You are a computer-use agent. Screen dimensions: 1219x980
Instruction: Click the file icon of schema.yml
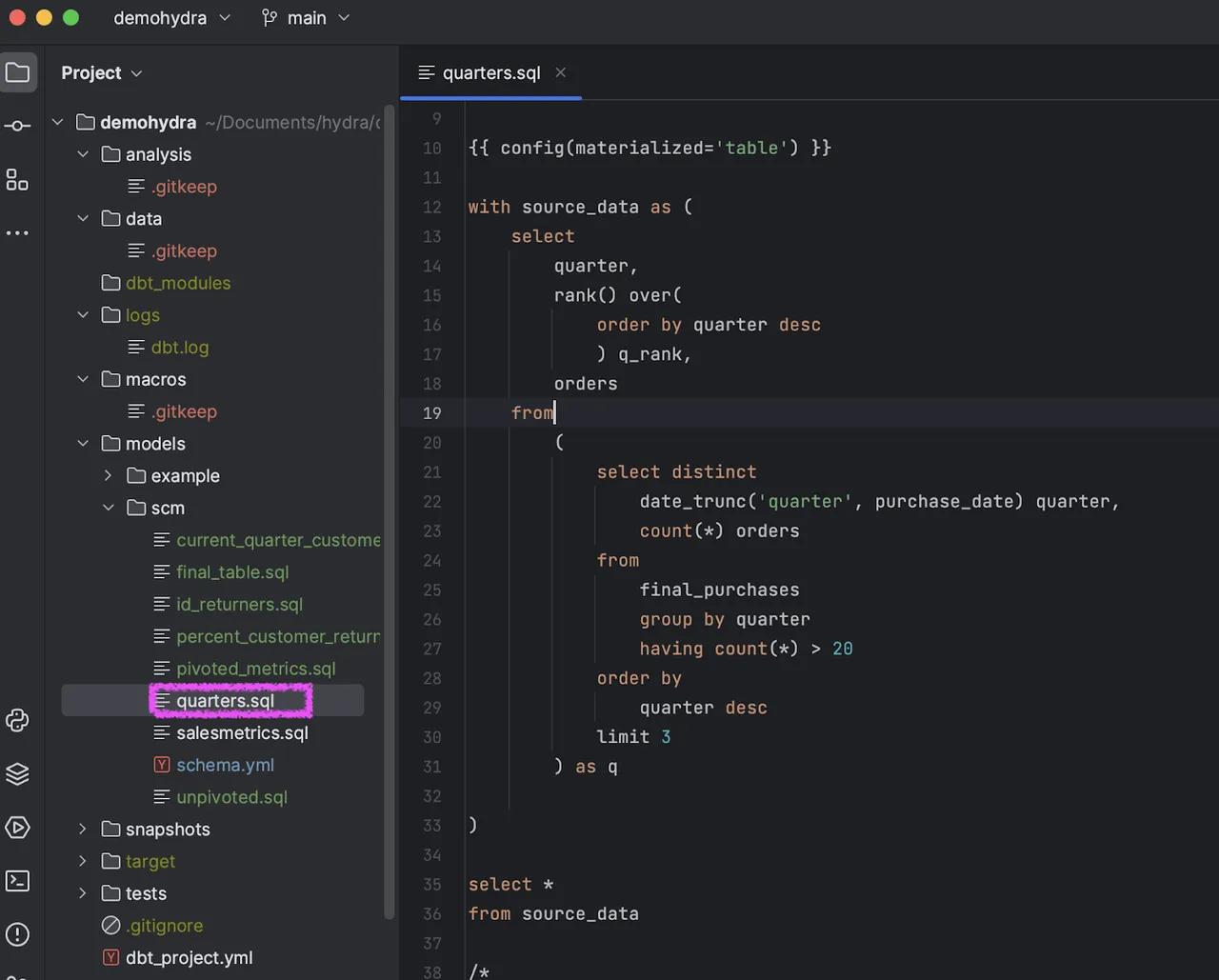click(x=162, y=765)
